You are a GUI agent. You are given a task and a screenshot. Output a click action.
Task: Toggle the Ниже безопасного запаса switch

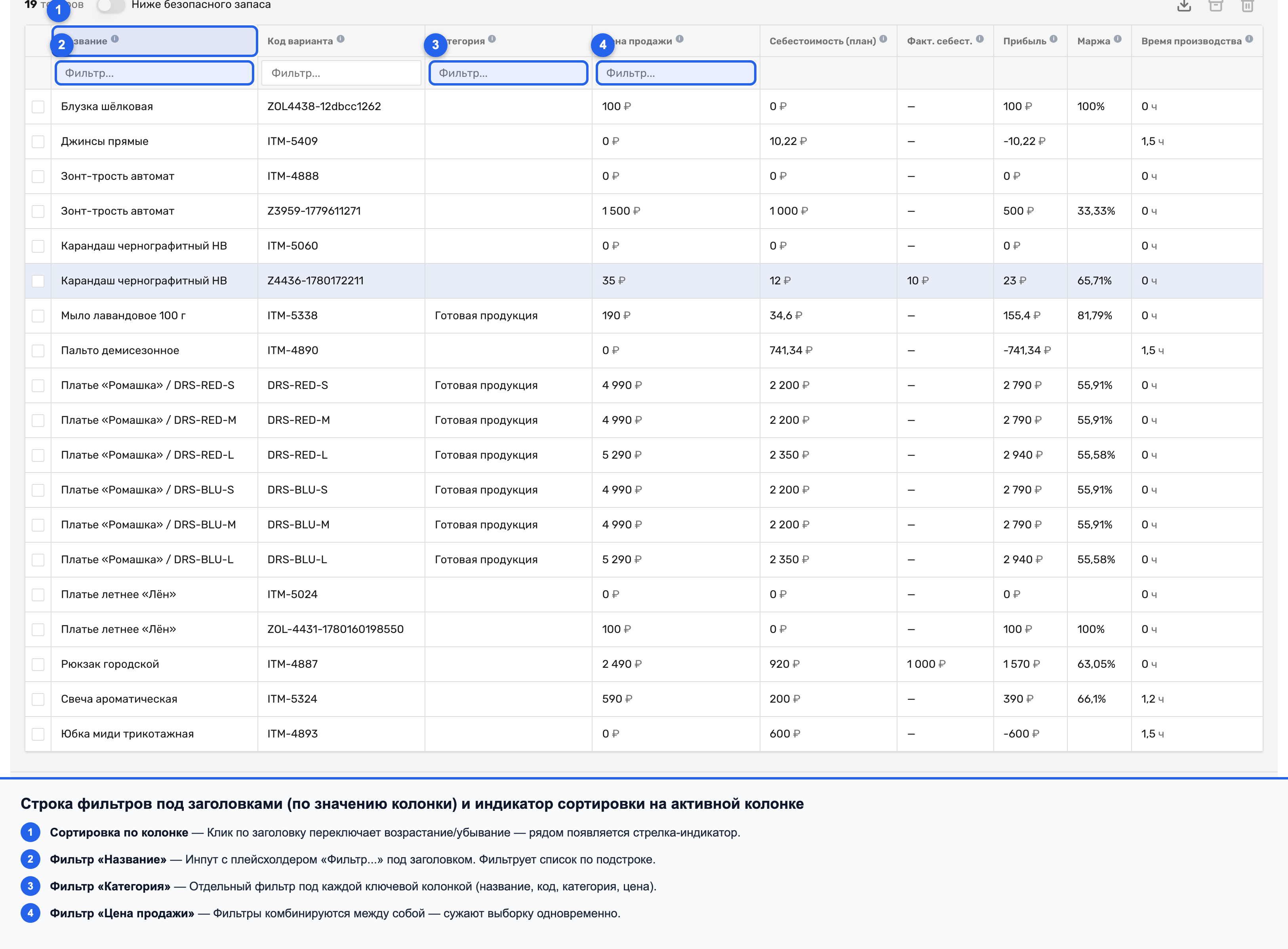coord(110,5)
